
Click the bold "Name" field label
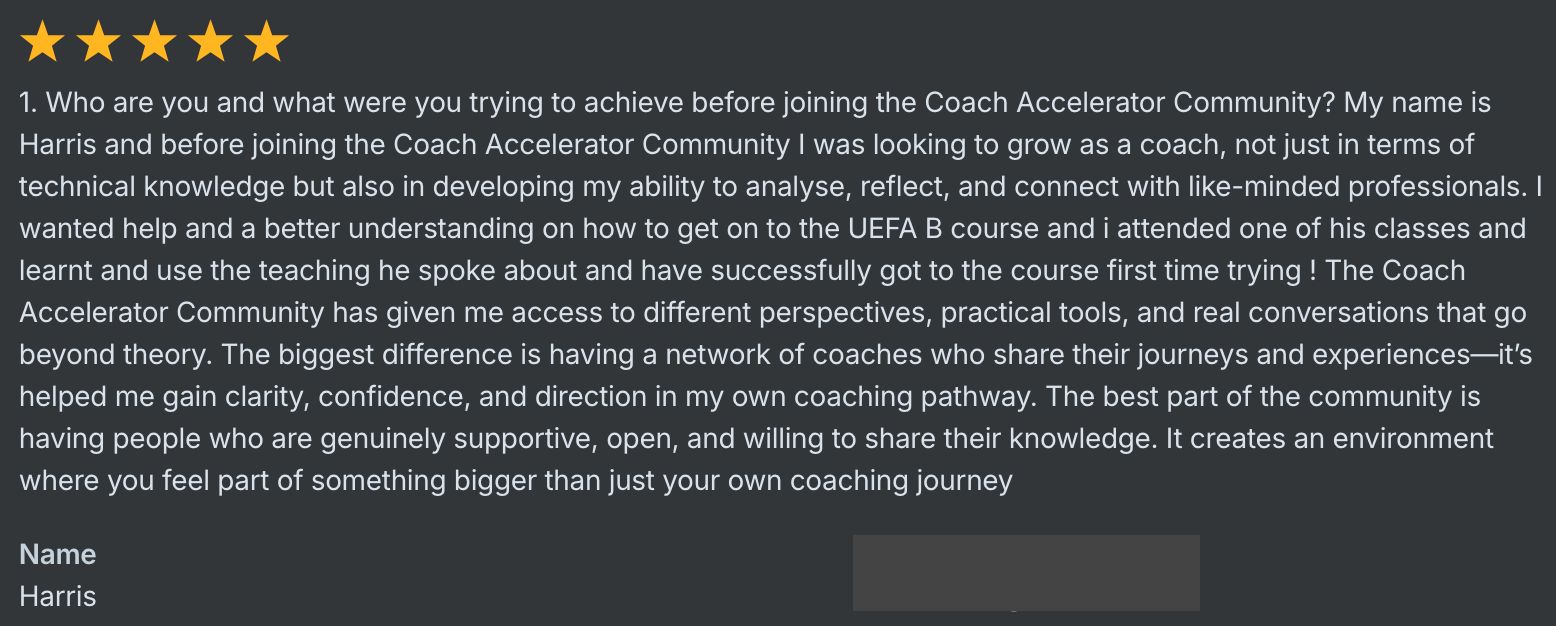pos(58,555)
